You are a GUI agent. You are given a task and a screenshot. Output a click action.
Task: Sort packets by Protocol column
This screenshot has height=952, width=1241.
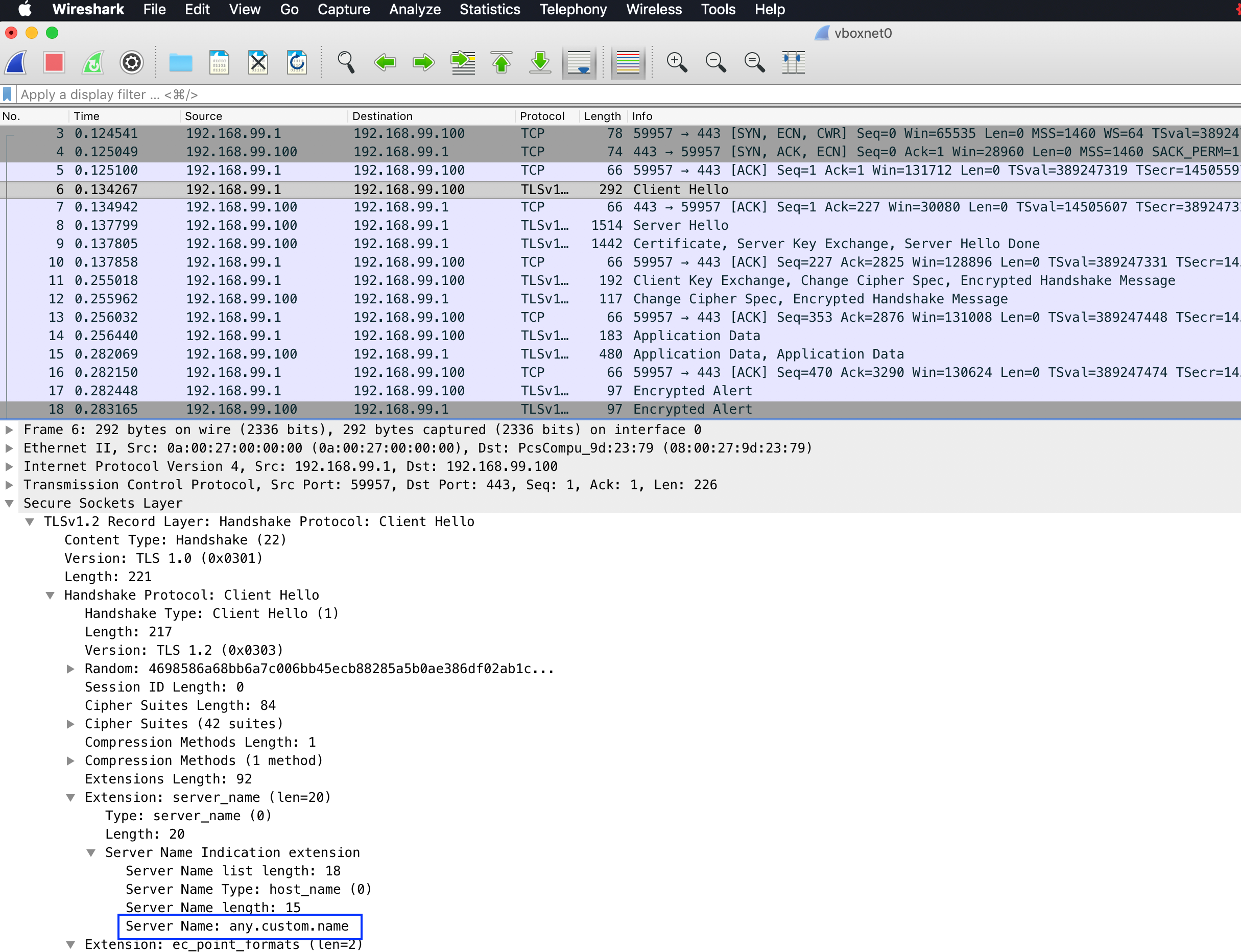[547, 116]
